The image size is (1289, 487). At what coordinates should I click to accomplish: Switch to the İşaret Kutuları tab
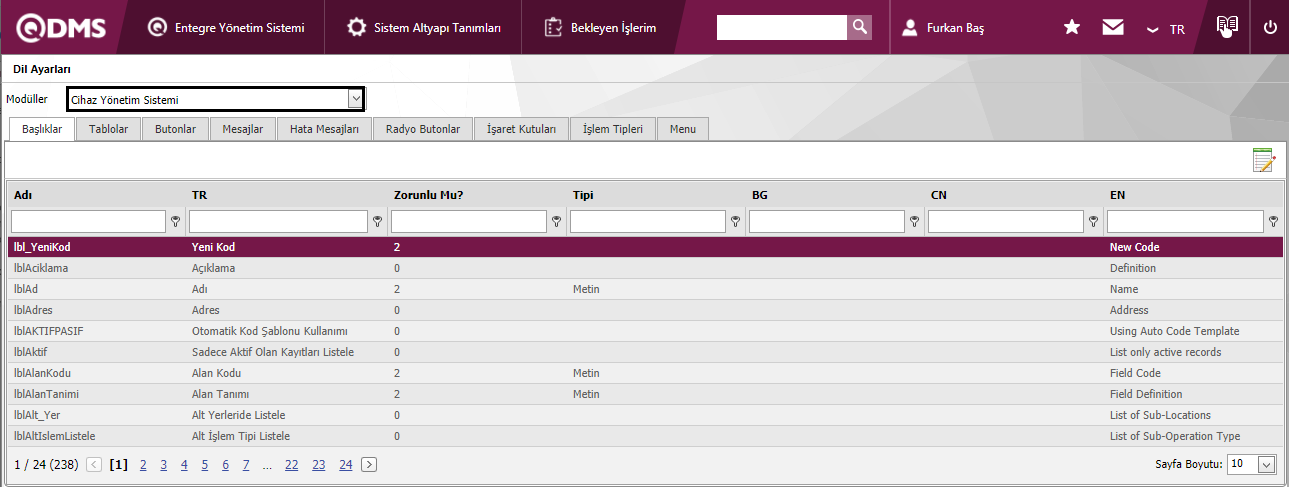[x=521, y=129]
